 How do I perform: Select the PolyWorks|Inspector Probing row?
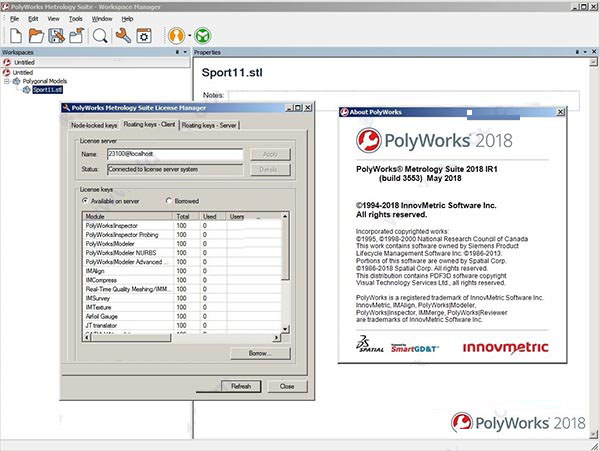pos(182,235)
